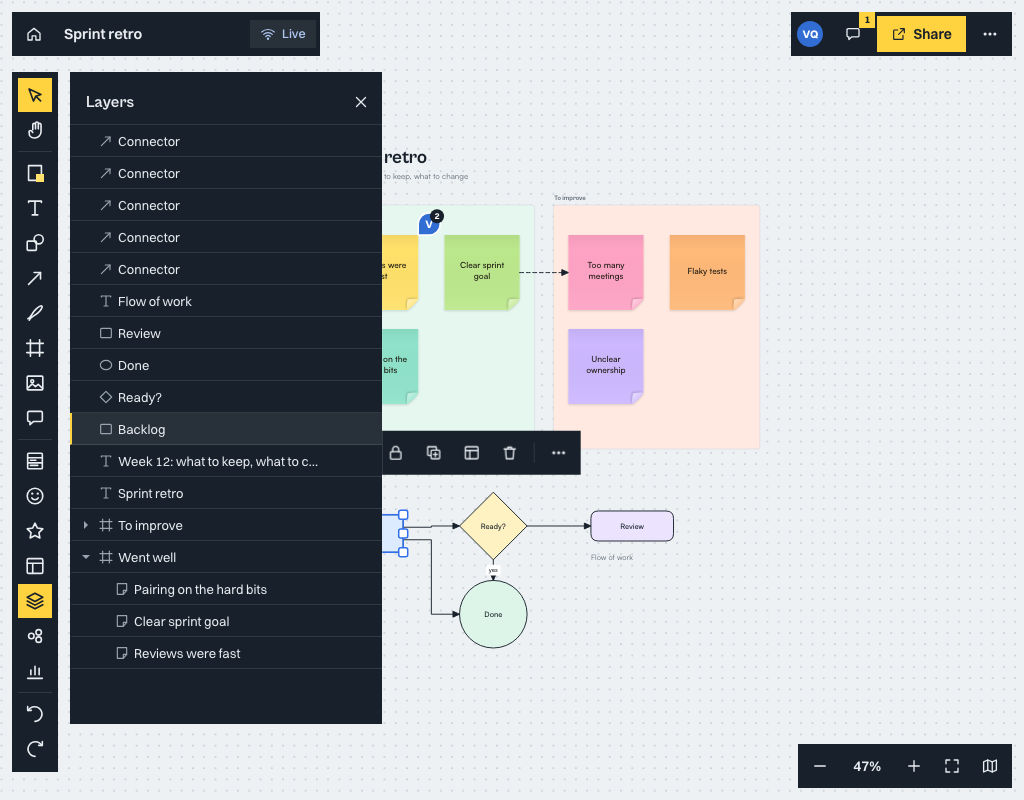Image resolution: width=1024 pixels, height=800 pixels.
Task: Pick the text tool in left toolbar
Action: 35,208
